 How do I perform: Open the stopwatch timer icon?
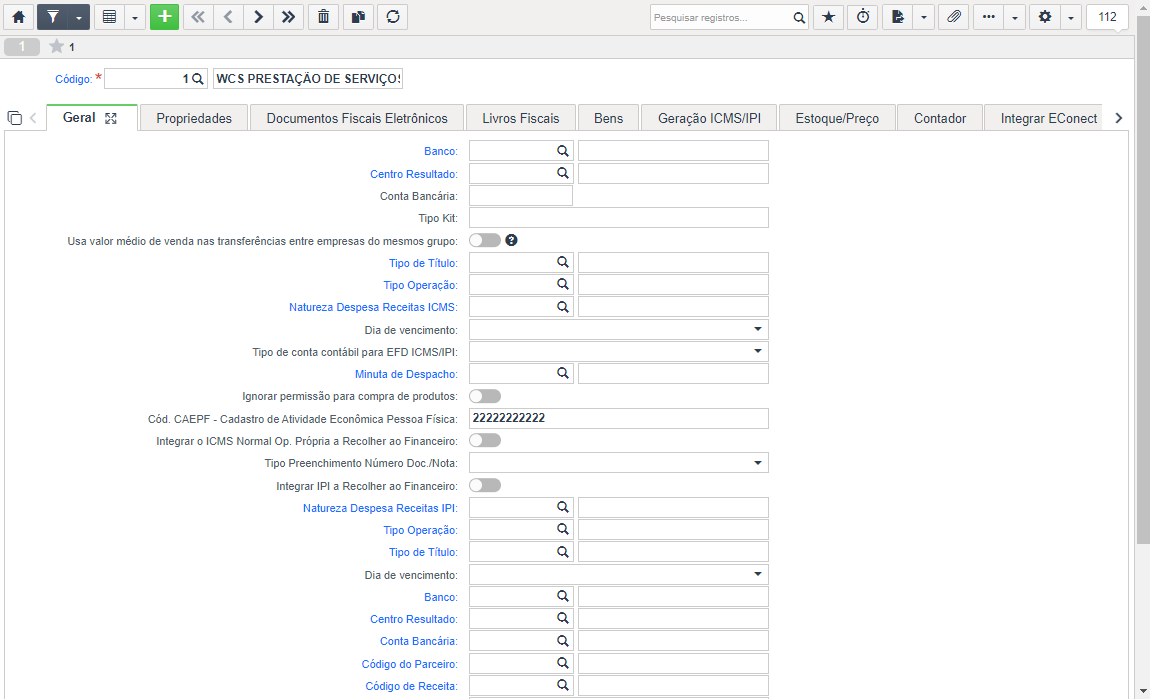coord(863,17)
